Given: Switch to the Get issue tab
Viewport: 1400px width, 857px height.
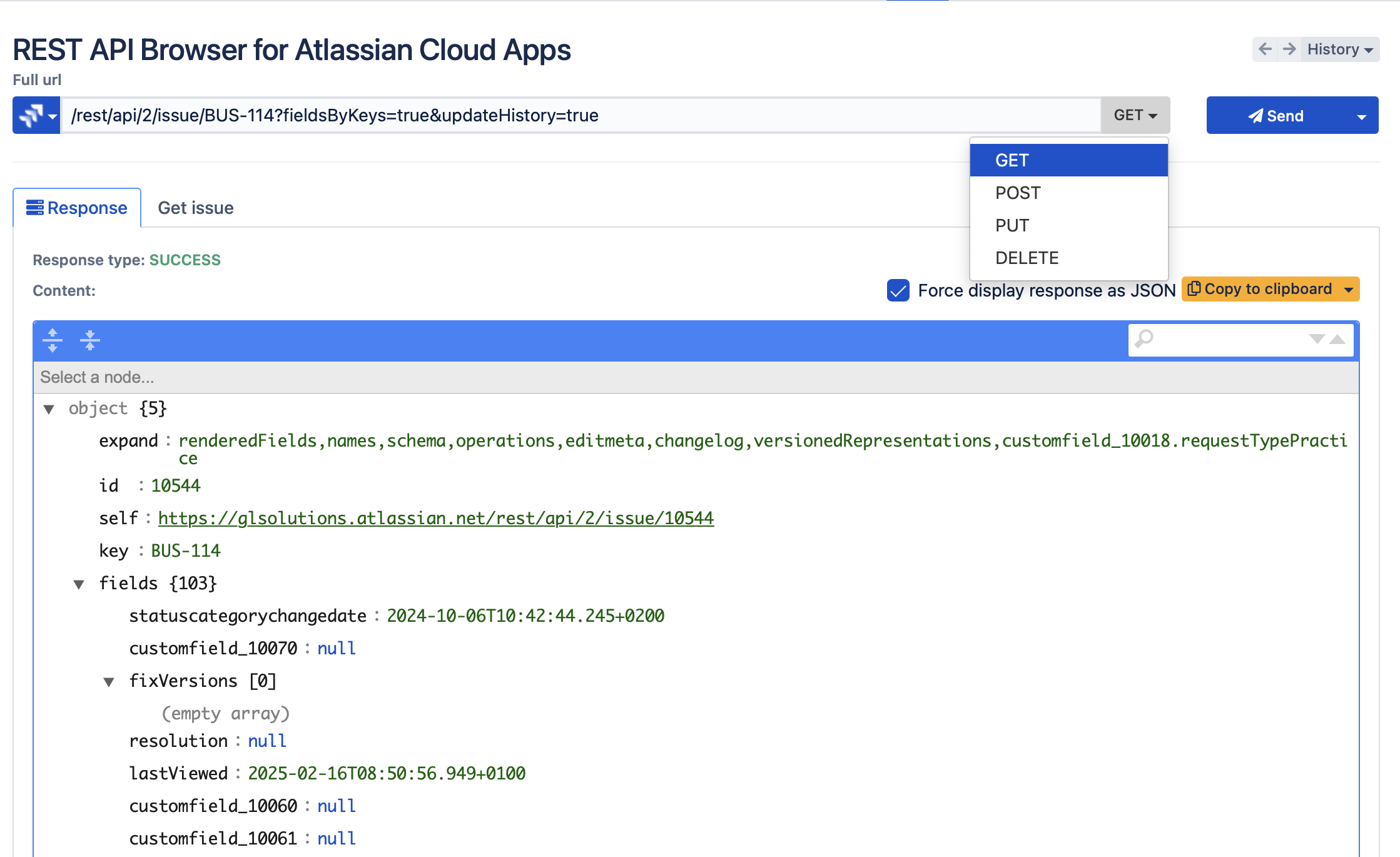Looking at the screenshot, I should coord(195,208).
